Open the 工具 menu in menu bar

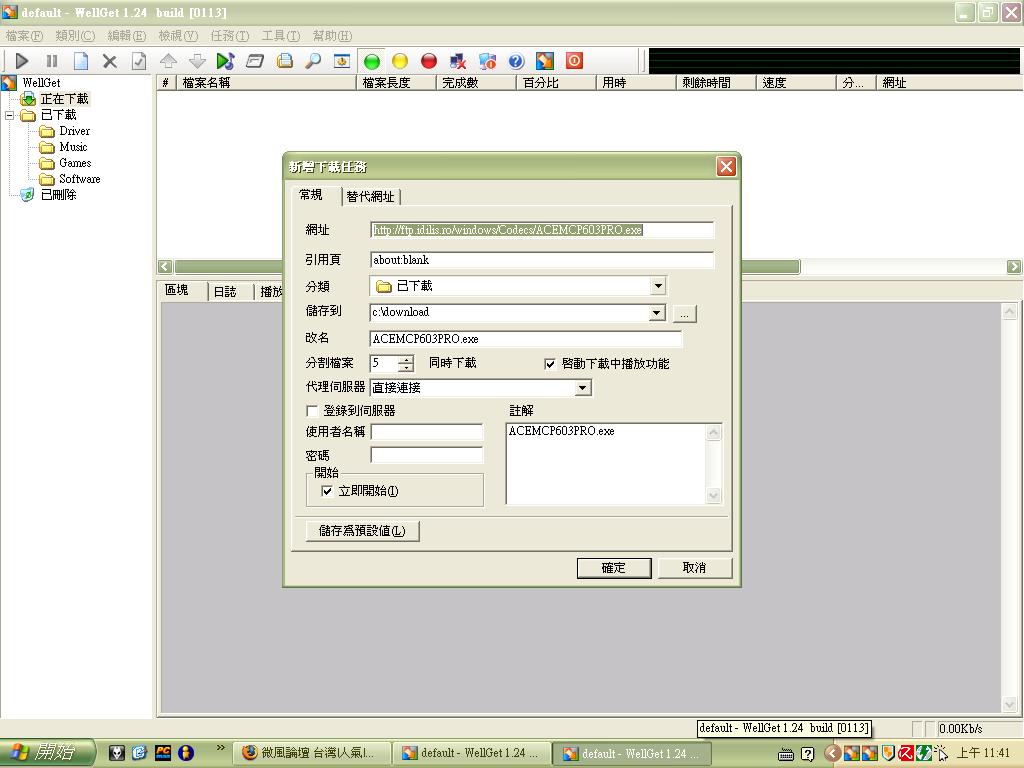point(279,36)
